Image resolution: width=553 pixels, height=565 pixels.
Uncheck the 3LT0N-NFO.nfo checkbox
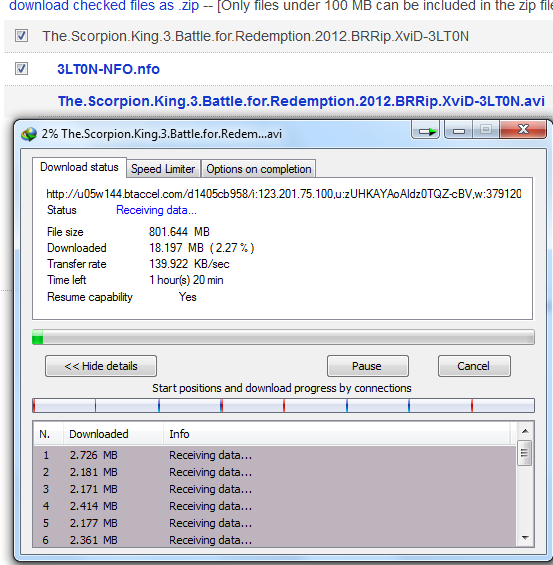coord(21,68)
